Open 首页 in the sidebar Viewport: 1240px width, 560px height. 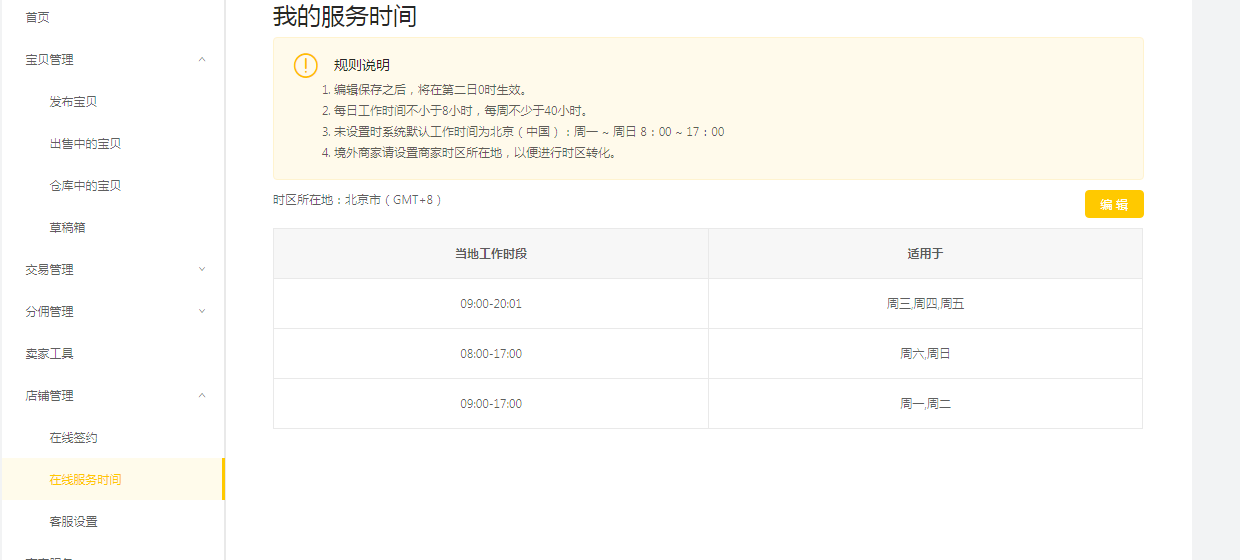37,18
